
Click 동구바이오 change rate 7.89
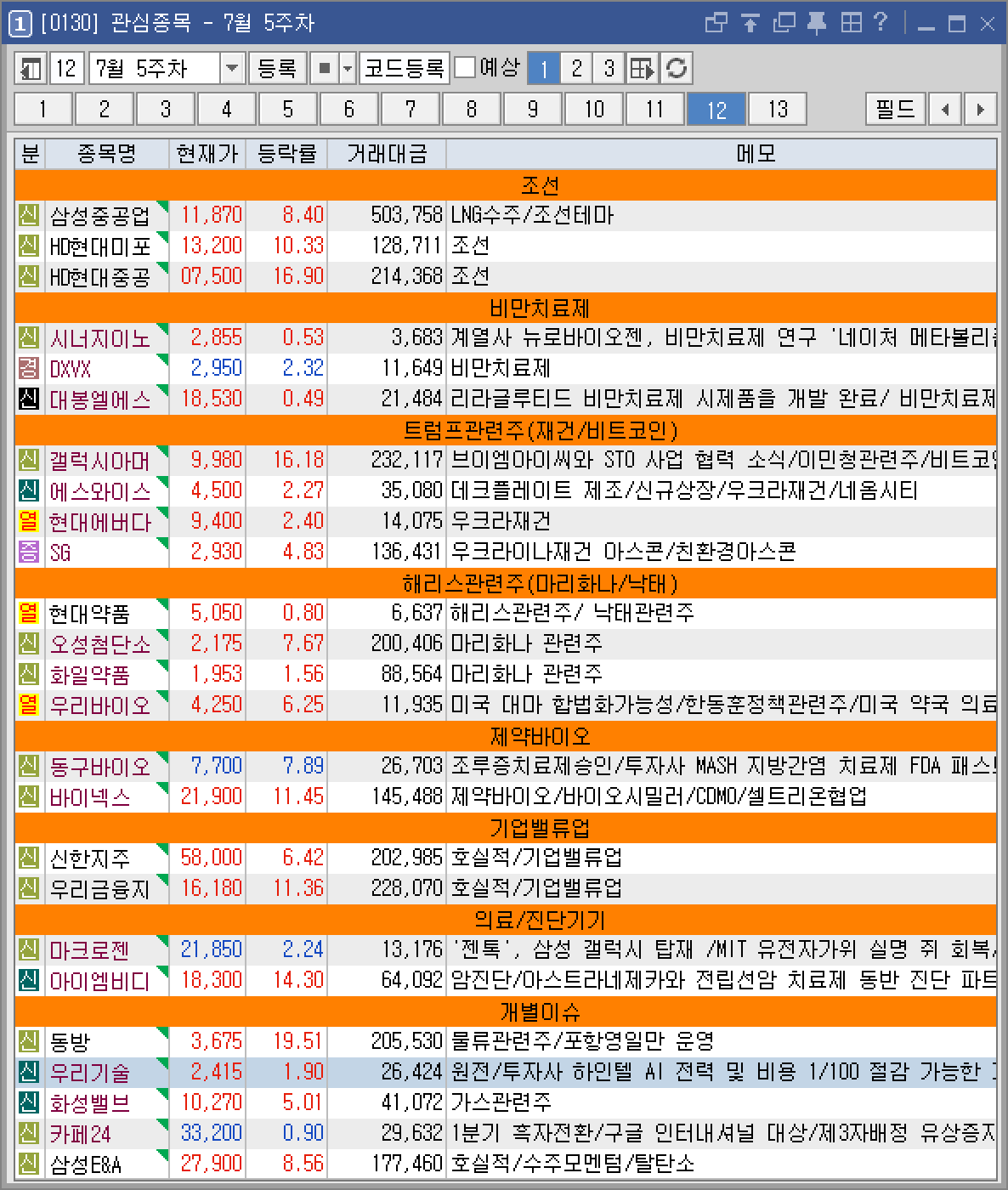303,766
